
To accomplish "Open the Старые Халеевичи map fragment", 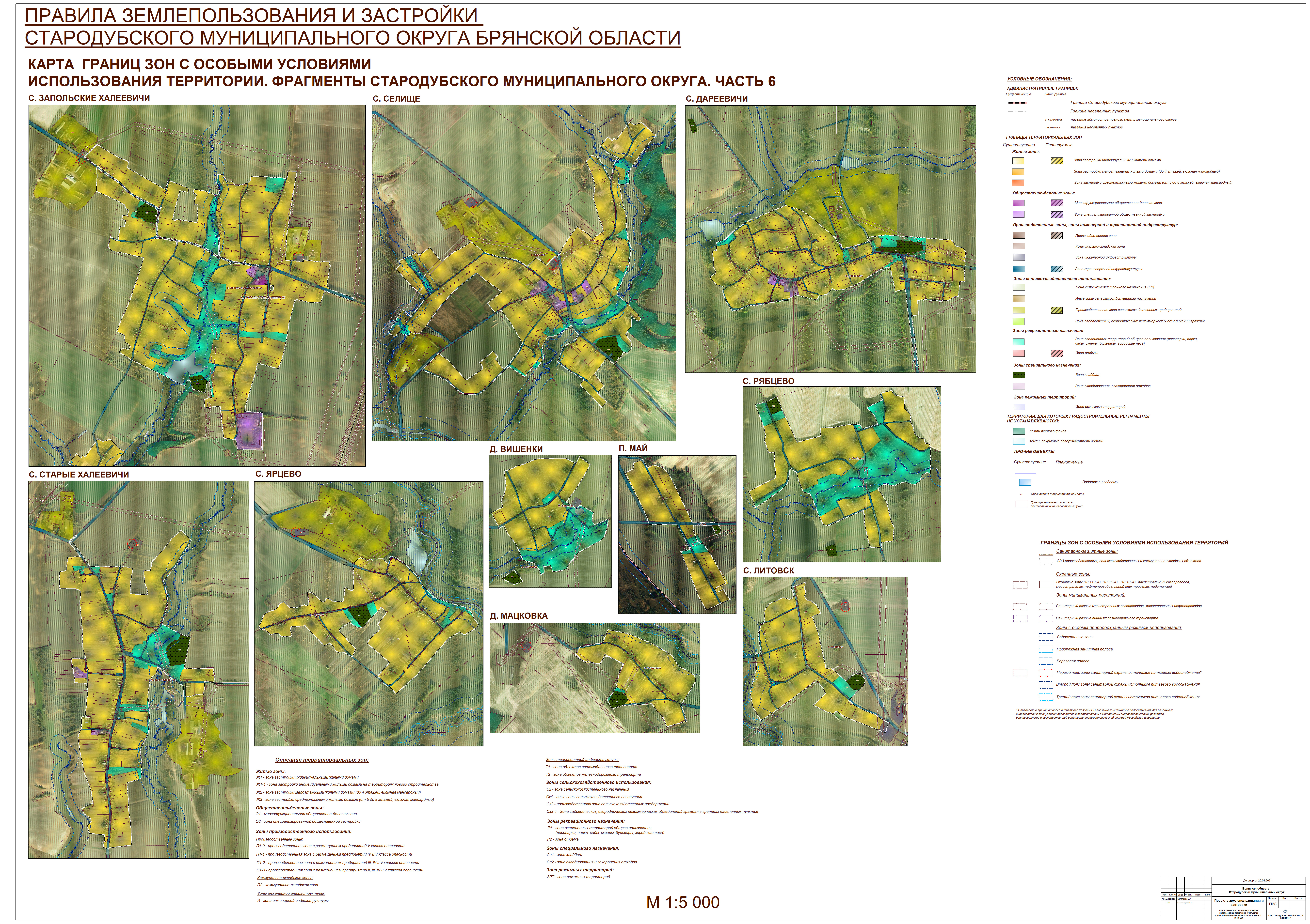I will click(139, 670).
